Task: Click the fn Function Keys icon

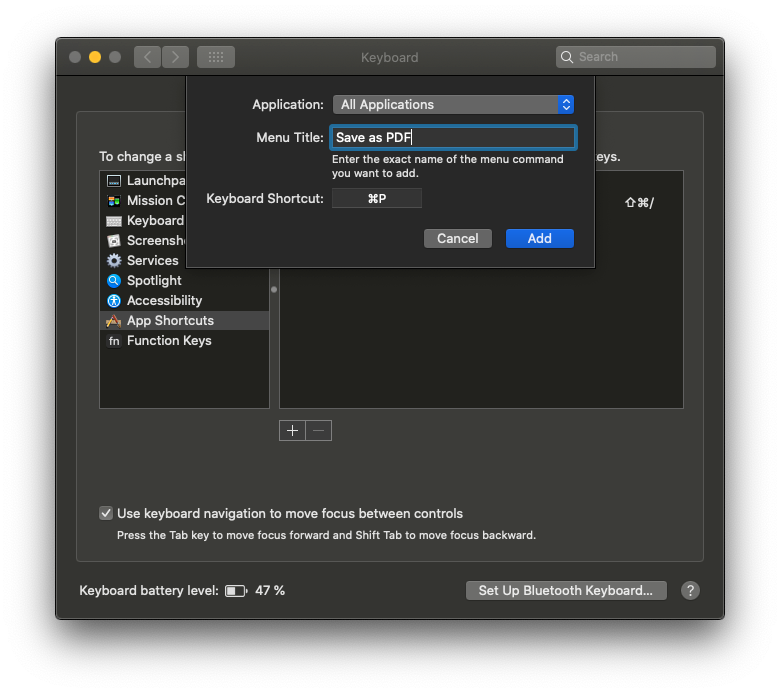Action: pyautogui.click(x=114, y=341)
